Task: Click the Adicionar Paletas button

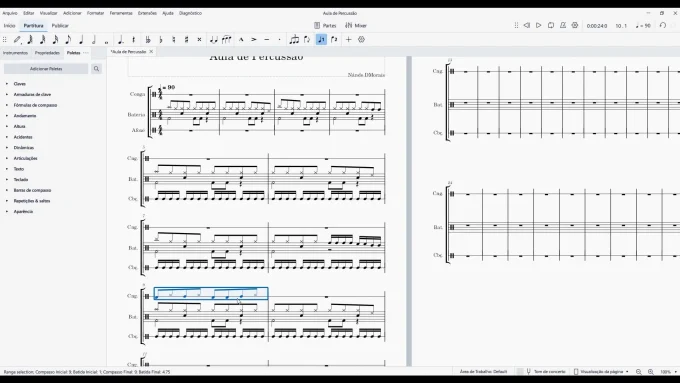Action: tap(46, 69)
